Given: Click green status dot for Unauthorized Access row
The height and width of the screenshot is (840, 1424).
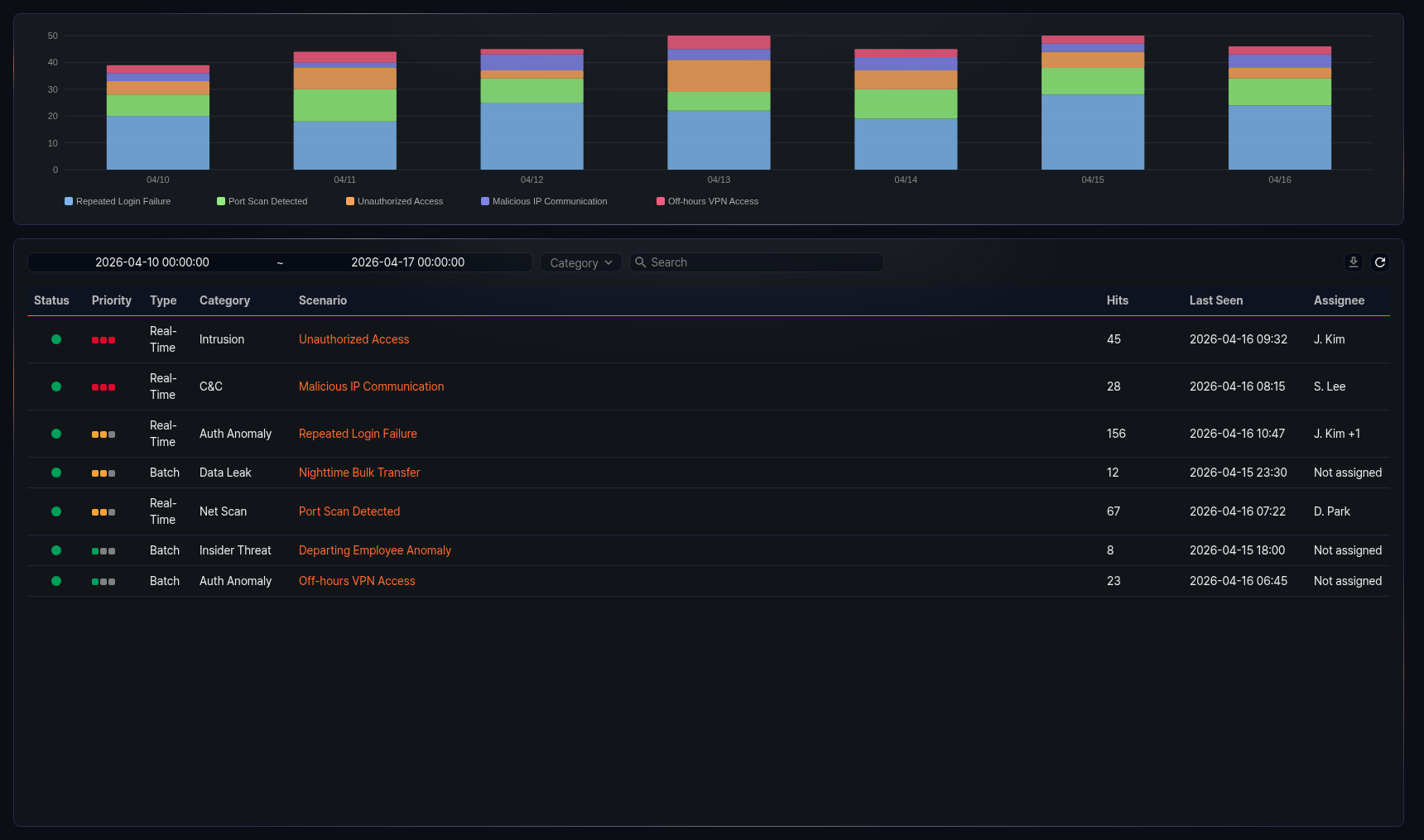Looking at the screenshot, I should click(56, 339).
